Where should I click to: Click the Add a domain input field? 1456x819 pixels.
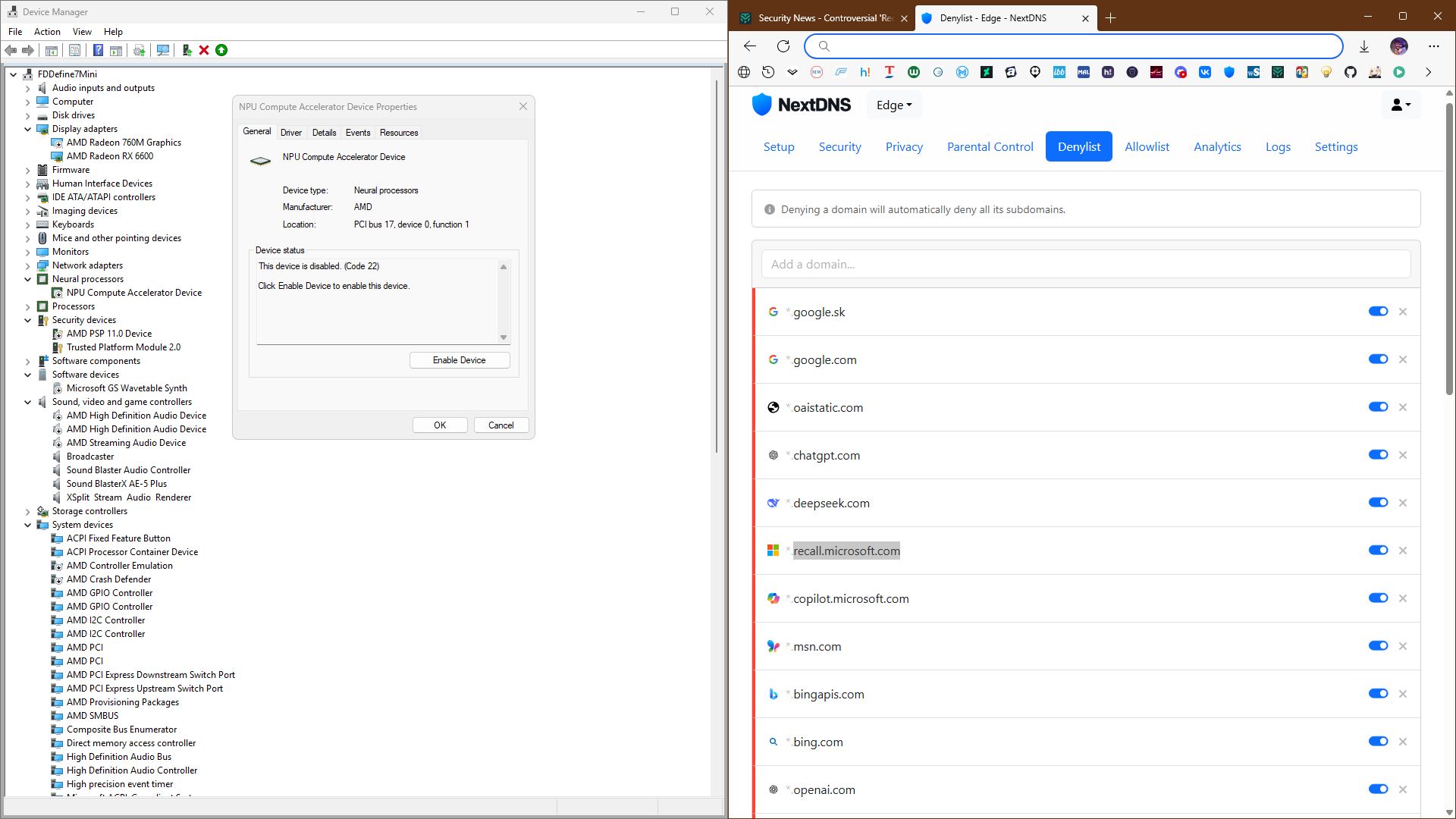1085,265
